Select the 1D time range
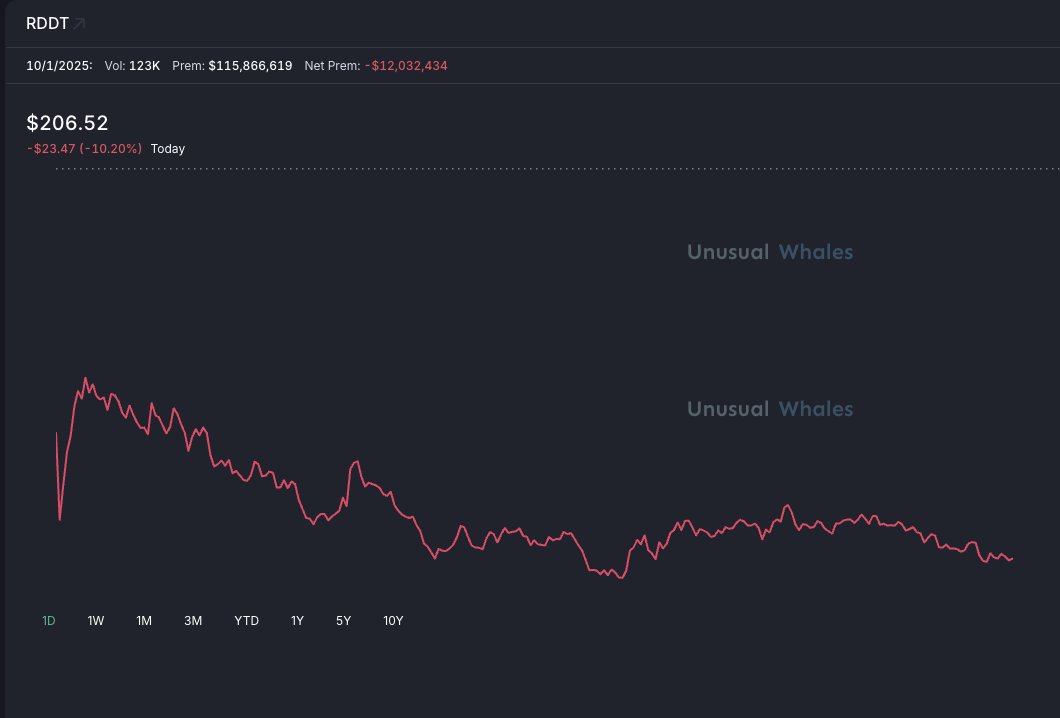Viewport: 1060px width, 718px height. [48, 621]
